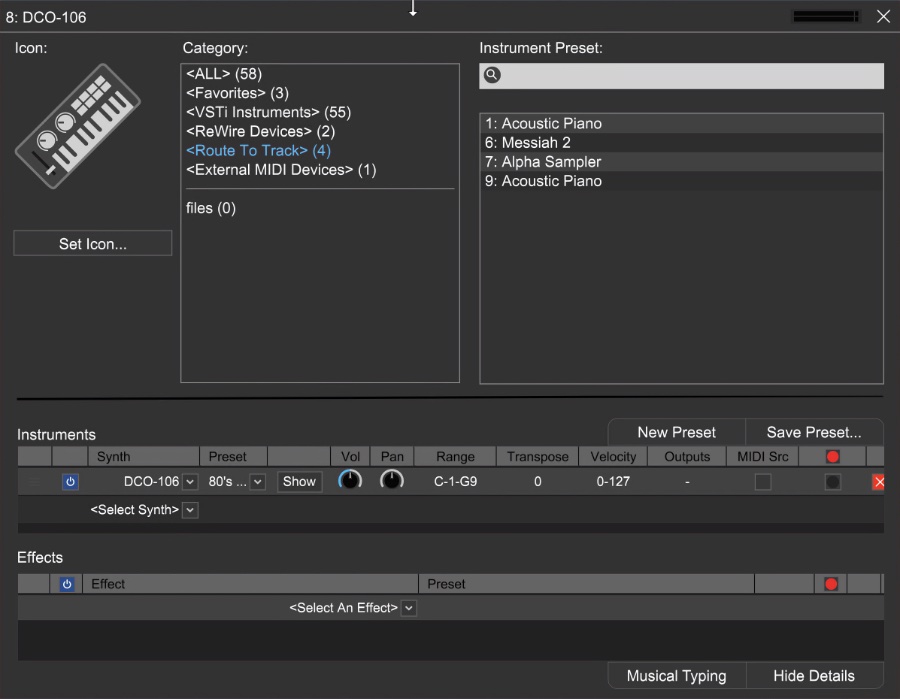Click the 'Outputs' column header
The width and height of the screenshot is (900, 699).
coord(687,457)
